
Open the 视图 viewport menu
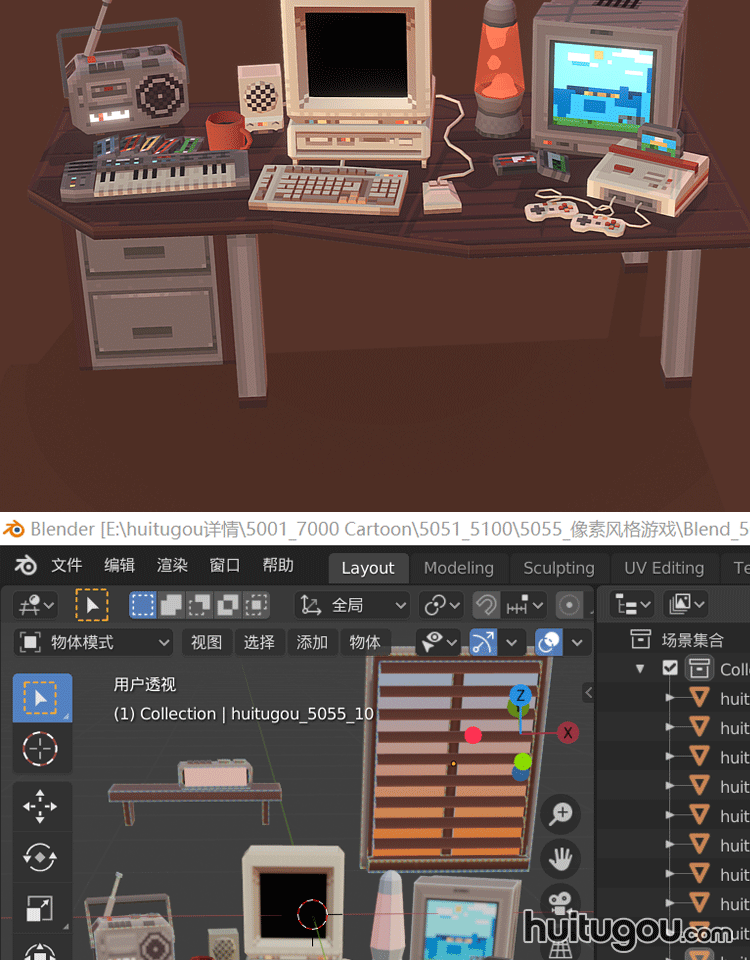(206, 642)
